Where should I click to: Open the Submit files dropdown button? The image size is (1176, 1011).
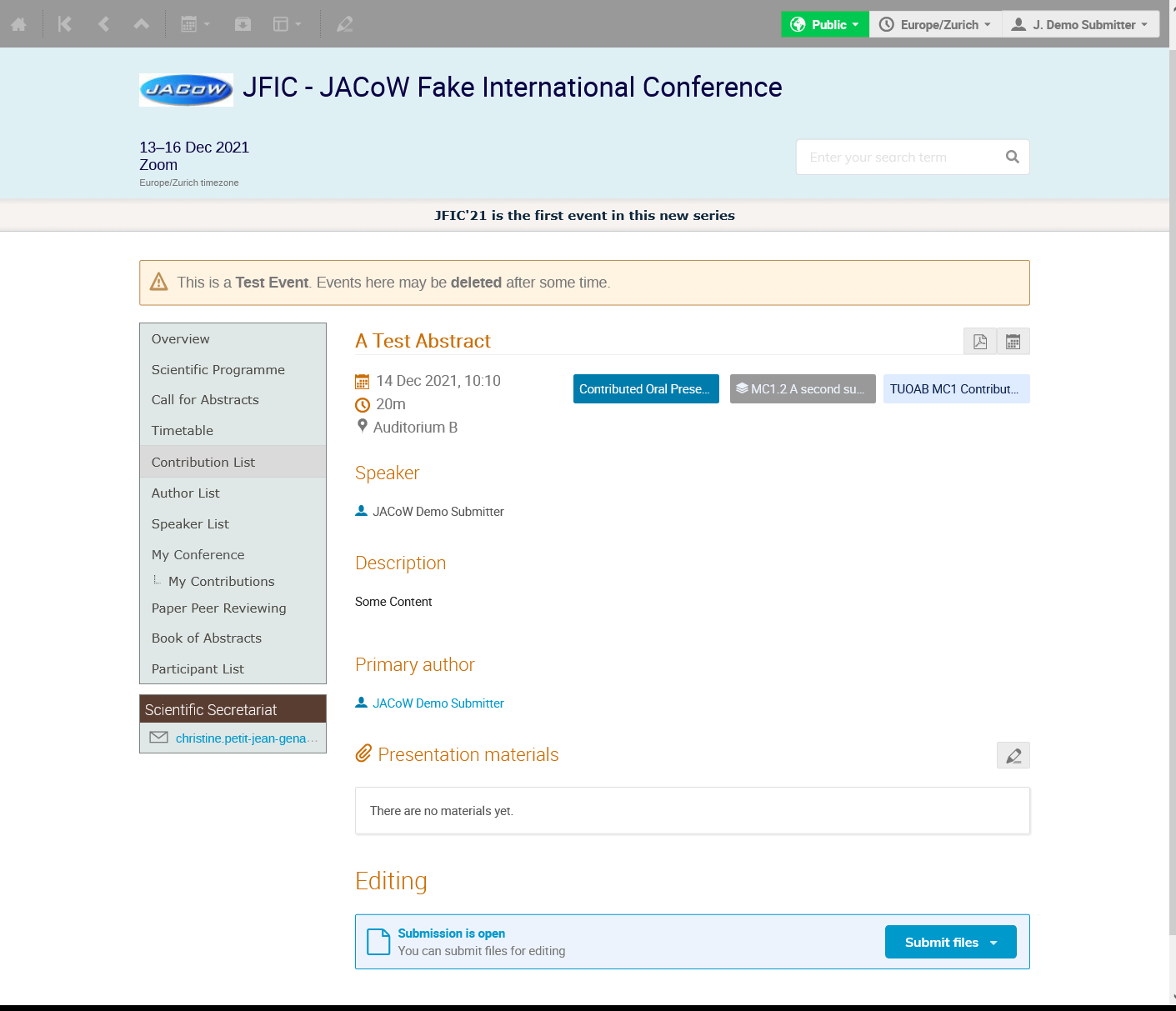[950, 942]
